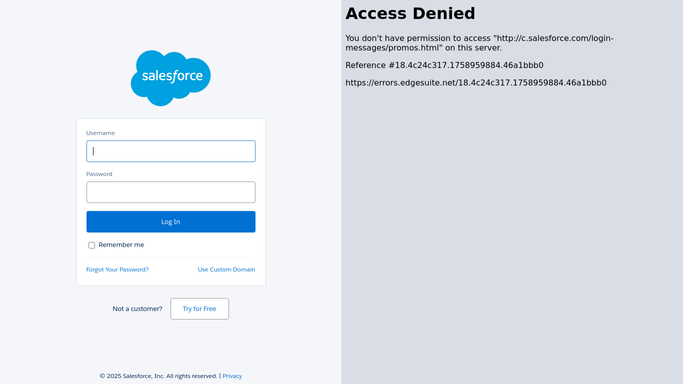The height and width of the screenshot is (384, 683).
Task: Click the Password field label
Action: [x=99, y=174]
